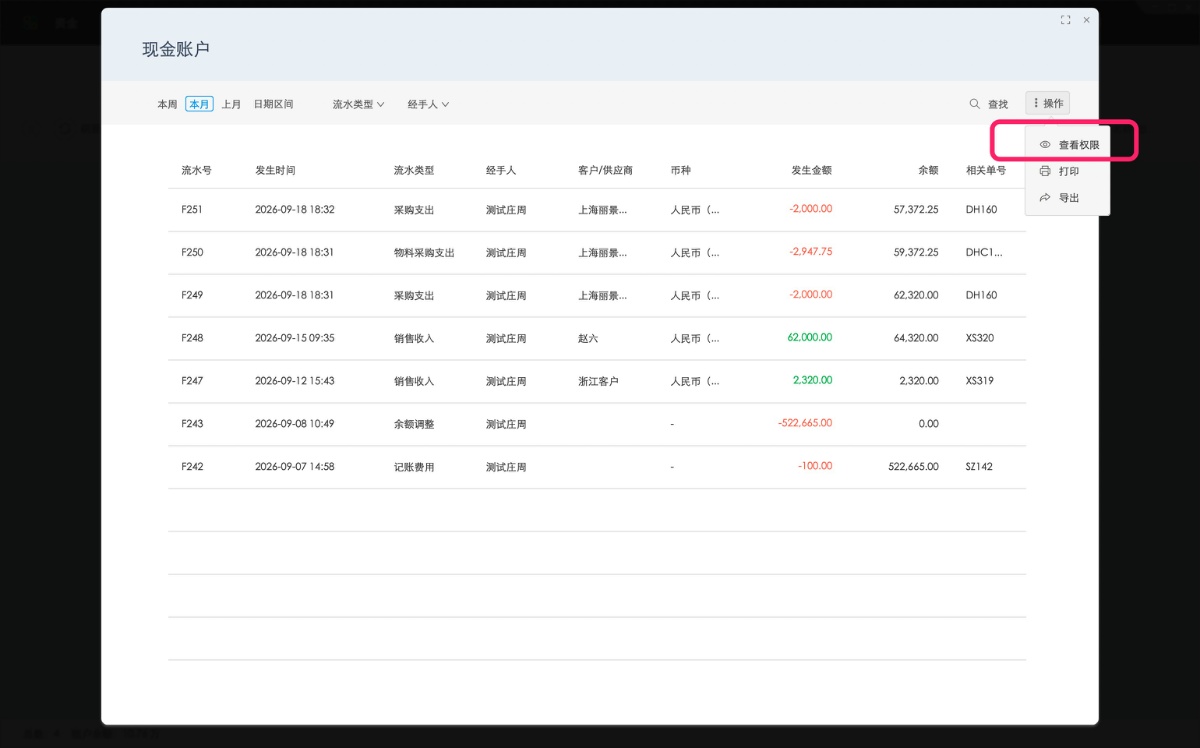Open related order SZ142
1200x748 pixels.
click(x=979, y=467)
